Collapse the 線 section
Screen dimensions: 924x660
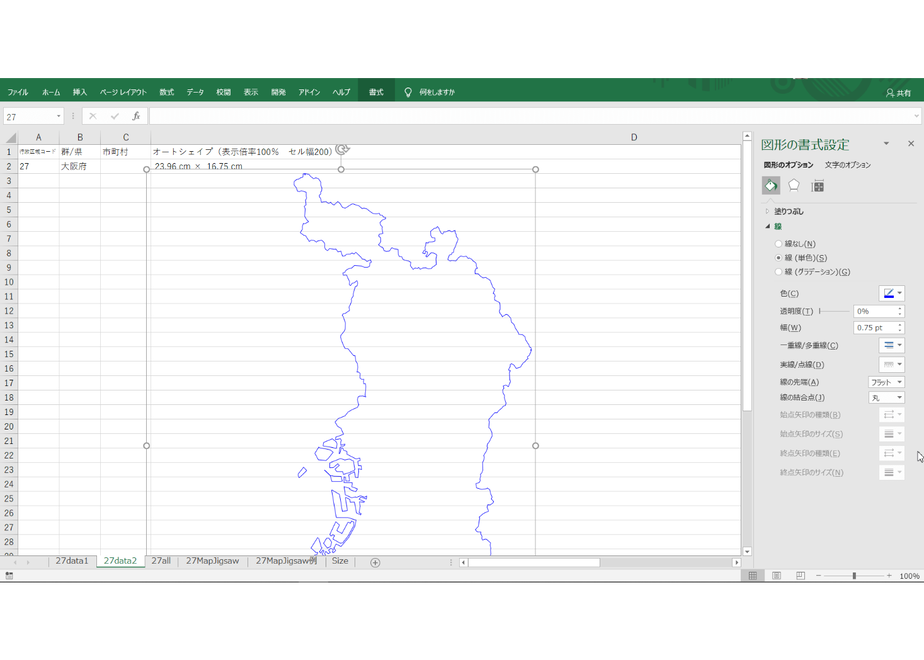(767, 226)
